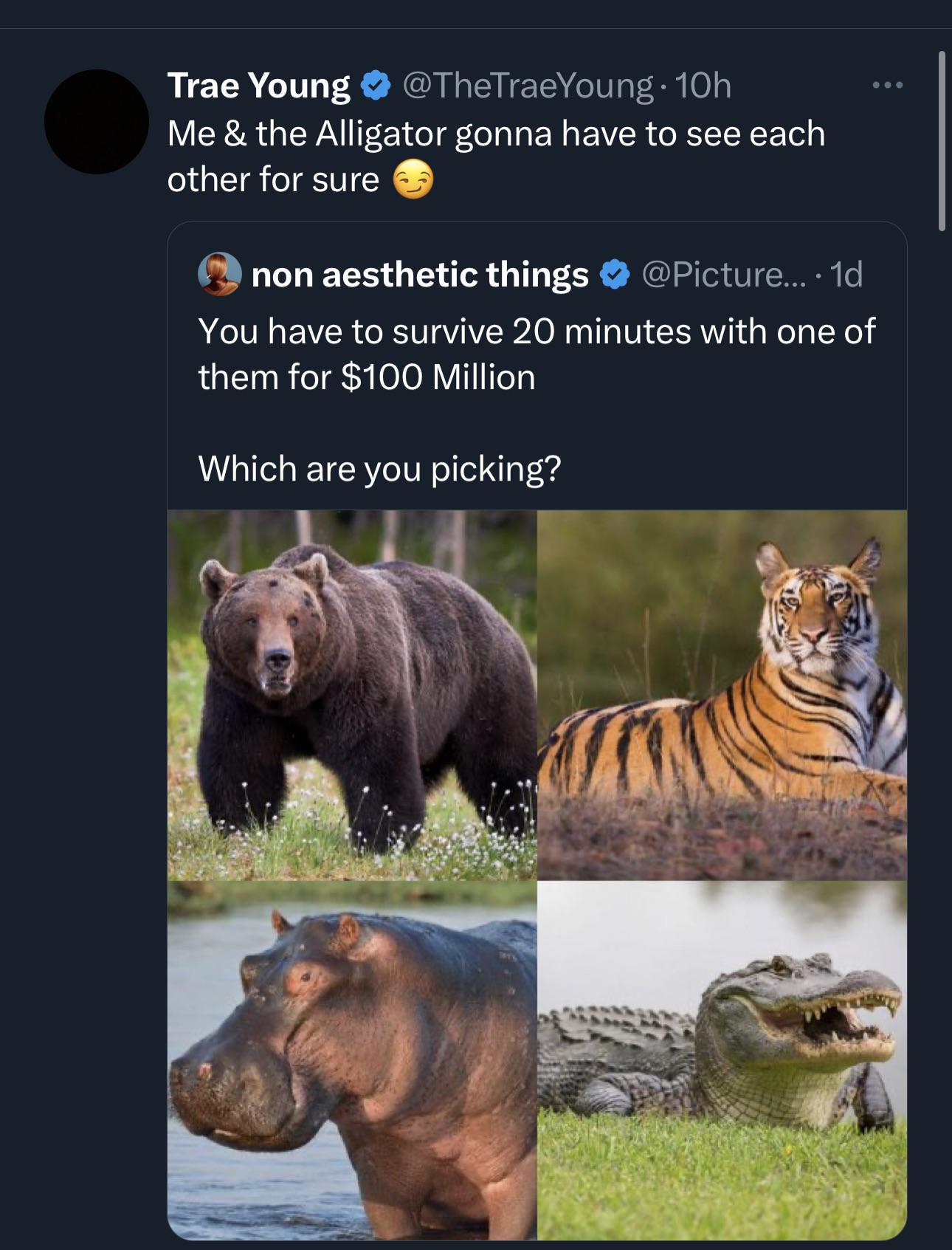
Task: Click the smirking face emoji in the tweet
Action: [413, 180]
